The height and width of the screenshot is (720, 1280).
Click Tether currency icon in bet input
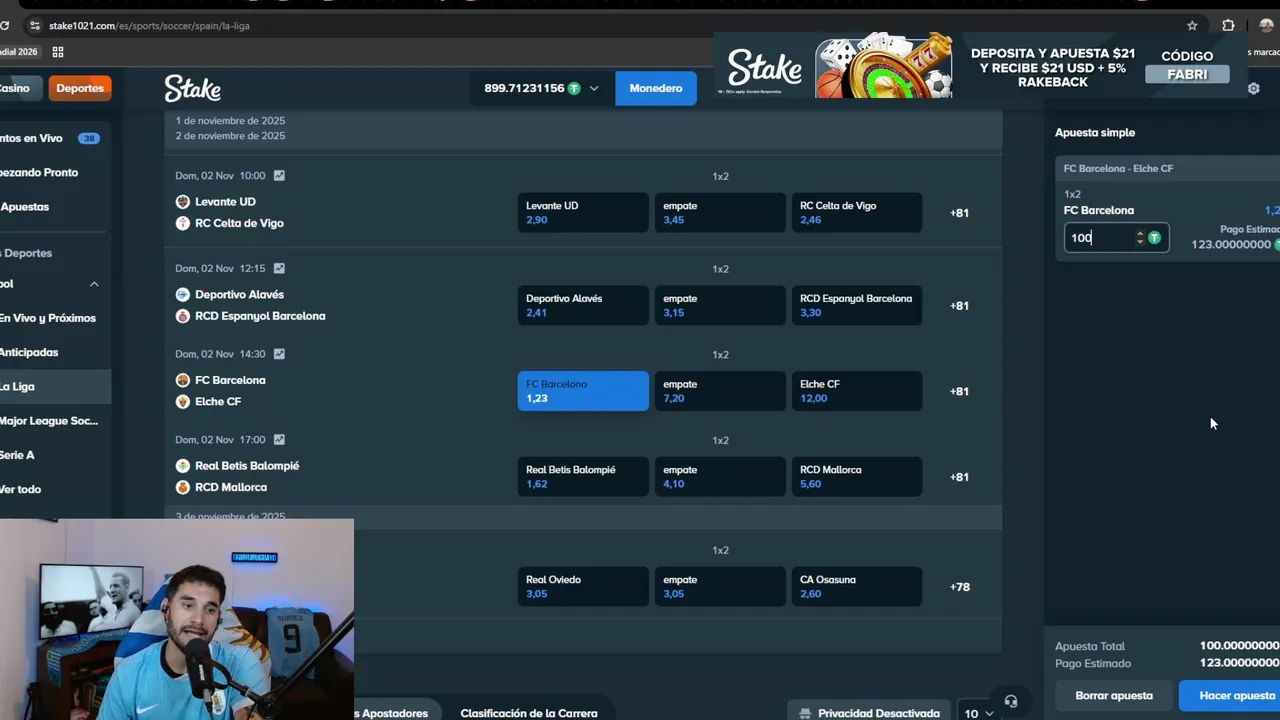point(1154,238)
